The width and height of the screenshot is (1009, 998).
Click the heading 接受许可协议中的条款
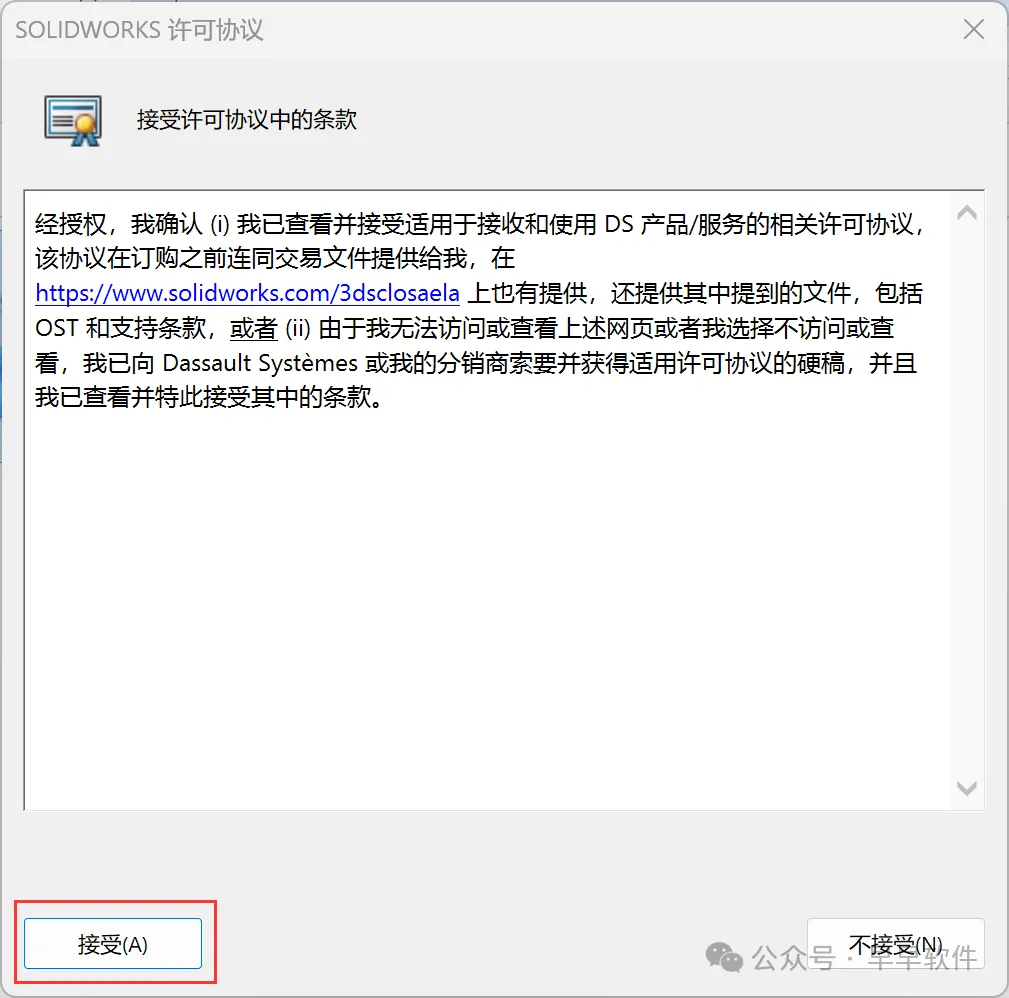[246, 120]
